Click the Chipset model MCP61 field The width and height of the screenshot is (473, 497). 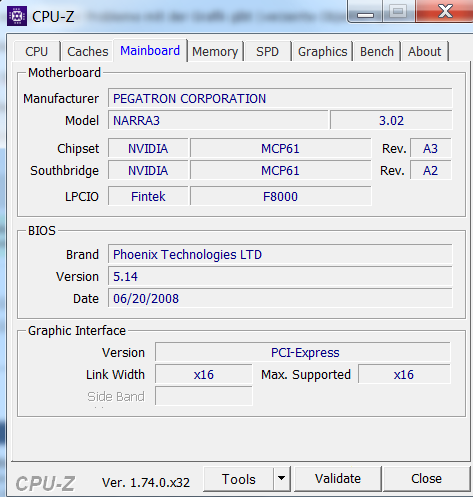pos(280,148)
